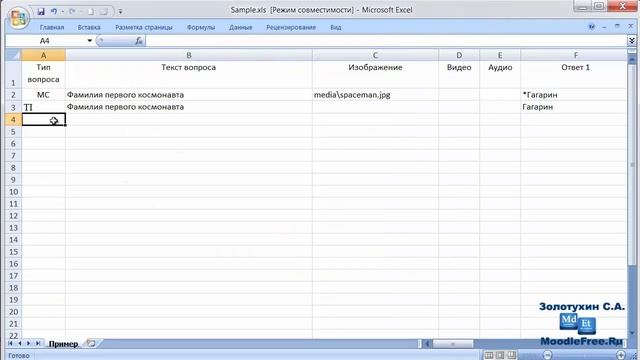
Task: Select column F header
Action: tap(575, 55)
